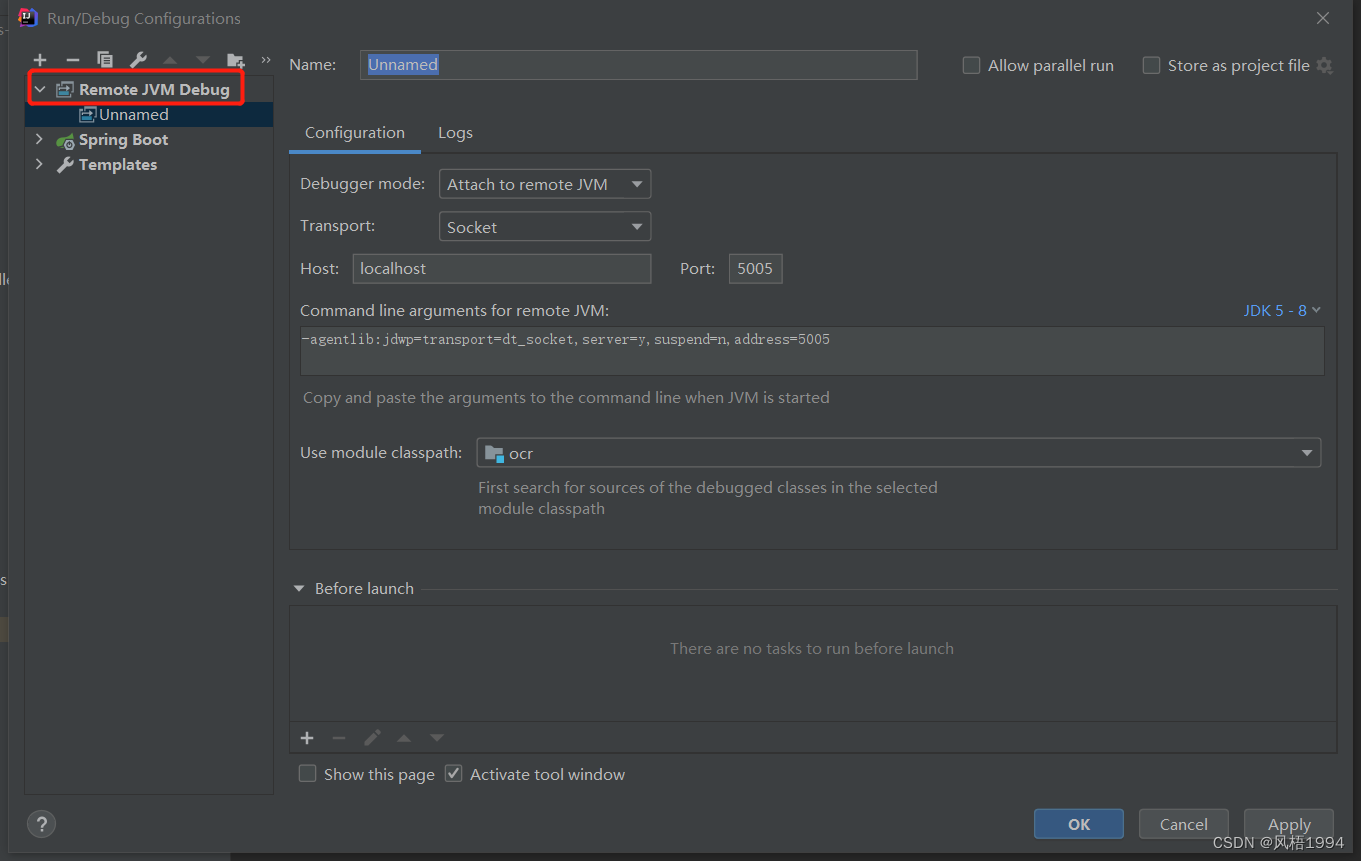Change JDK version via JDK 5 - 8 link

pos(1282,310)
